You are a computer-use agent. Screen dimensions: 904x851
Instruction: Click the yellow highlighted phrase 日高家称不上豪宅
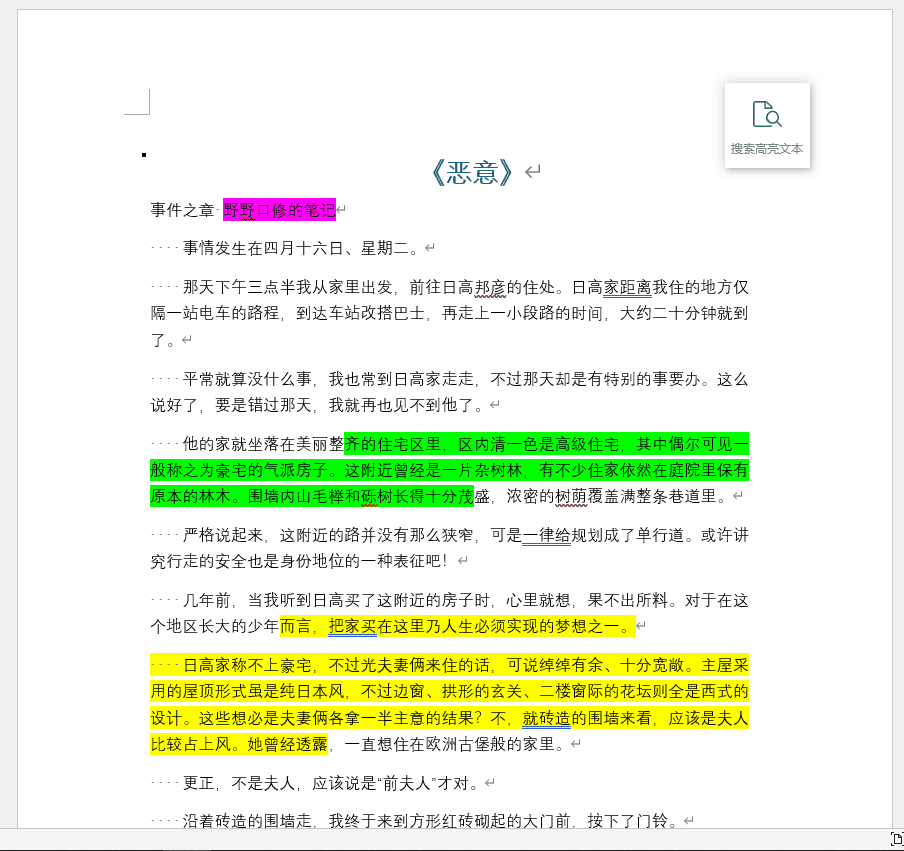coord(247,665)
